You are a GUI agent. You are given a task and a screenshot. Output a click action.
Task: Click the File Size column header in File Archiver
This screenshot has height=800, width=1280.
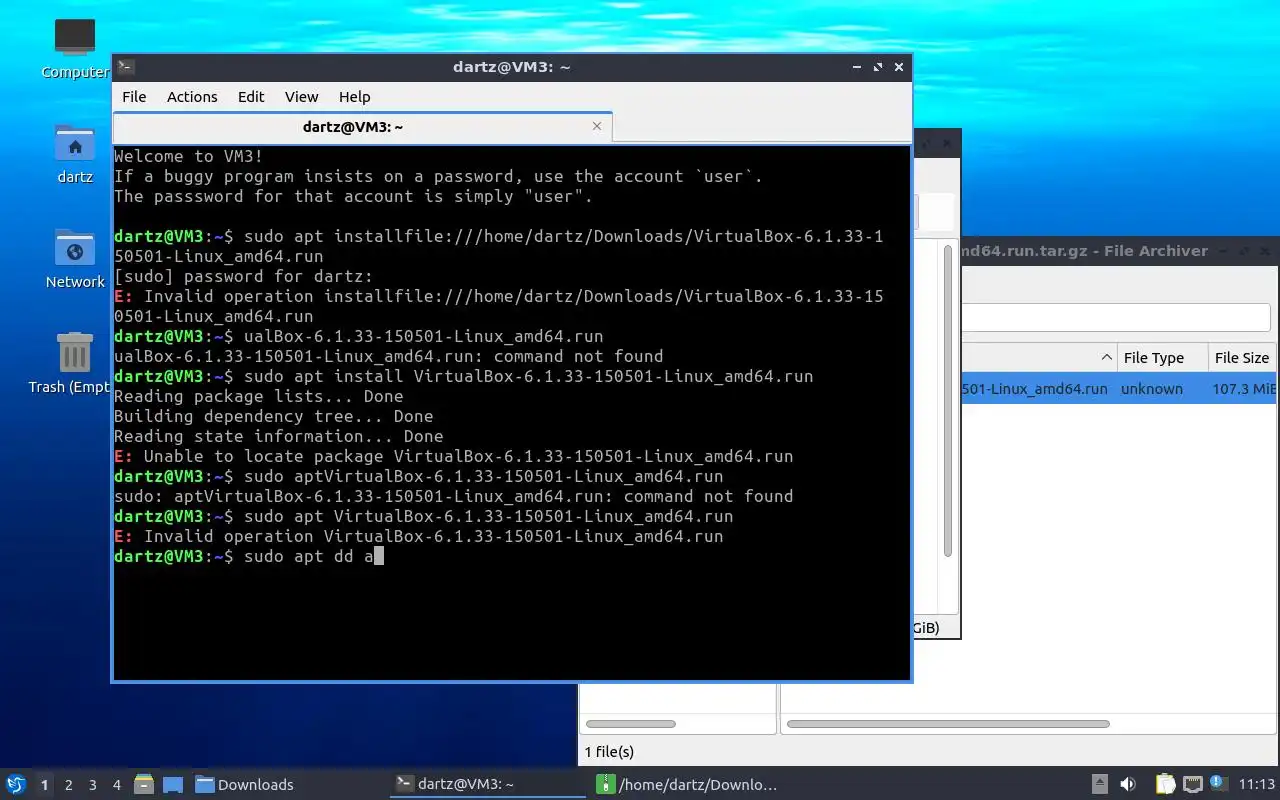pos(1242,357)
